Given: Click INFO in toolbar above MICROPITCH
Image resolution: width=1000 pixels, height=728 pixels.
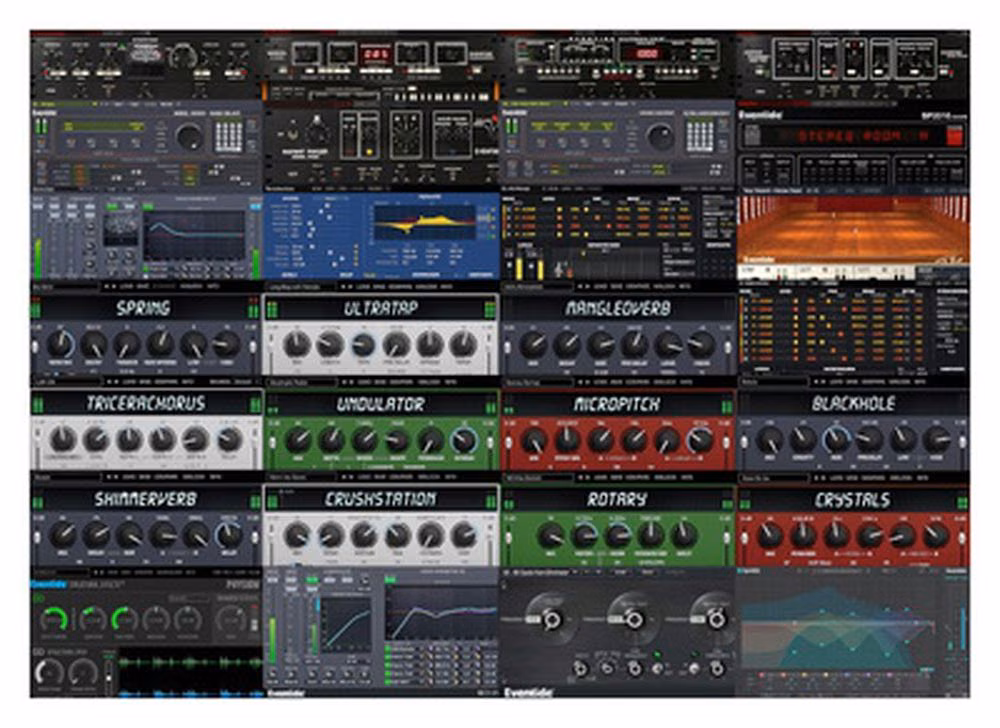Looking at the screenshot, I should point(686,382).
